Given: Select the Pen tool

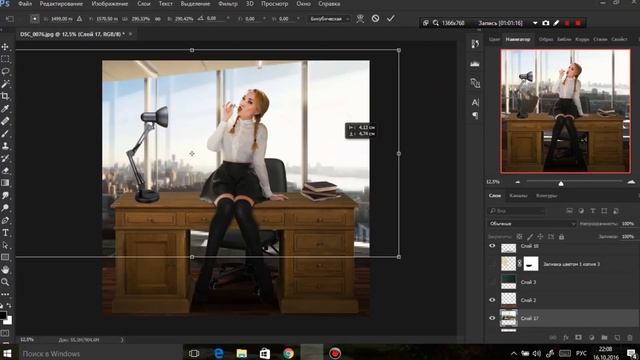Looking at the screenshot, I should (x=5, y=220).
